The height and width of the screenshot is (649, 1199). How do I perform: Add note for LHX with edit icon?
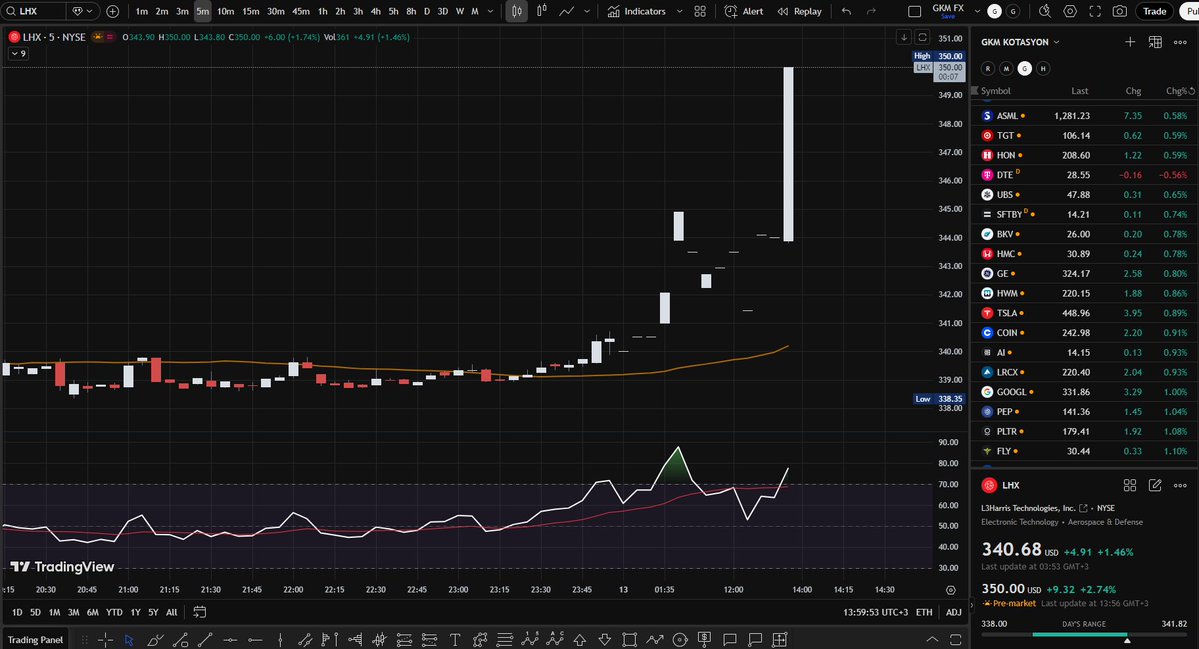[x=1155, y=485]
